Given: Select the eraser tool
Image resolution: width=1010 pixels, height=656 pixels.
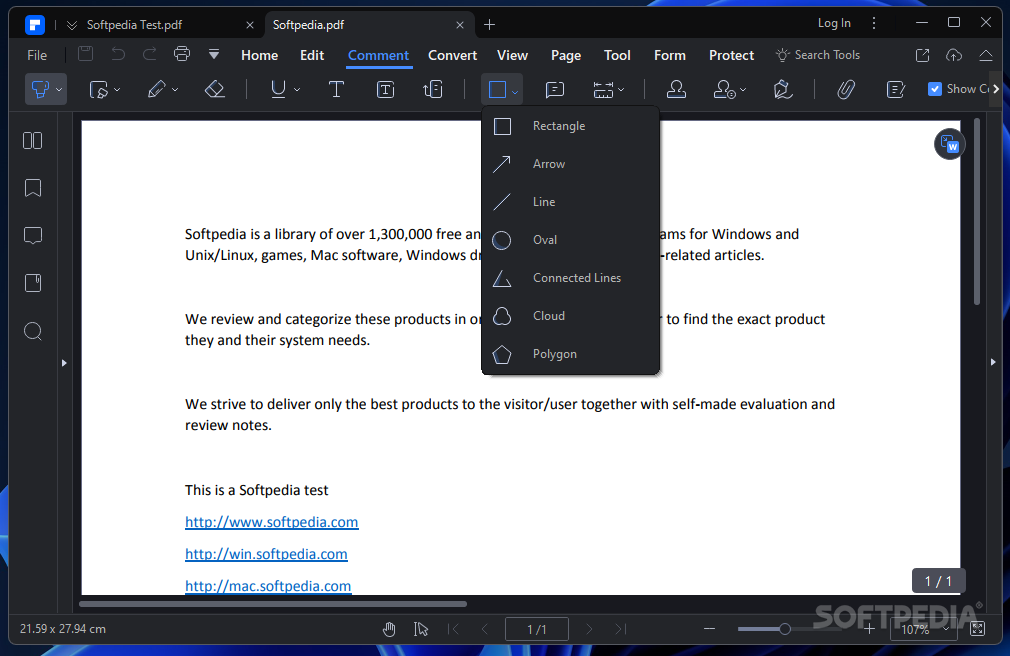Looking at the screenshot, I should [214, 90].
